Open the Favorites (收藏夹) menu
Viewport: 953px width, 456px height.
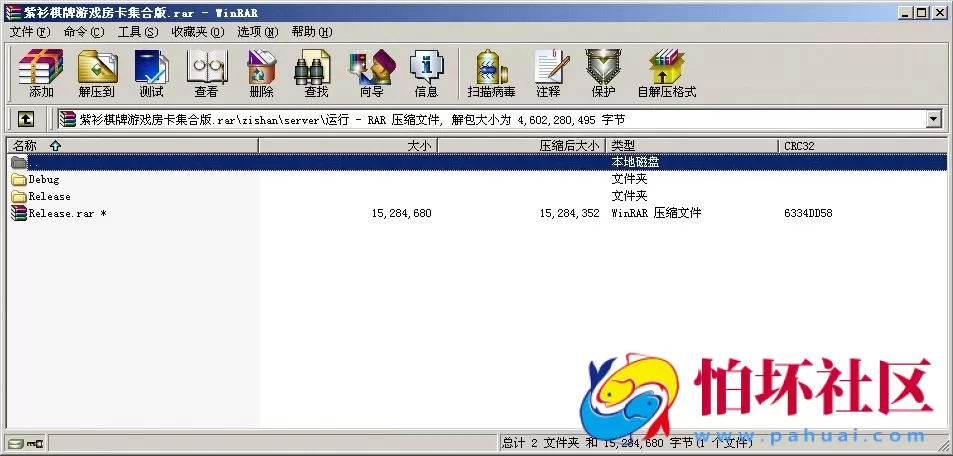[x=198, y=32]
